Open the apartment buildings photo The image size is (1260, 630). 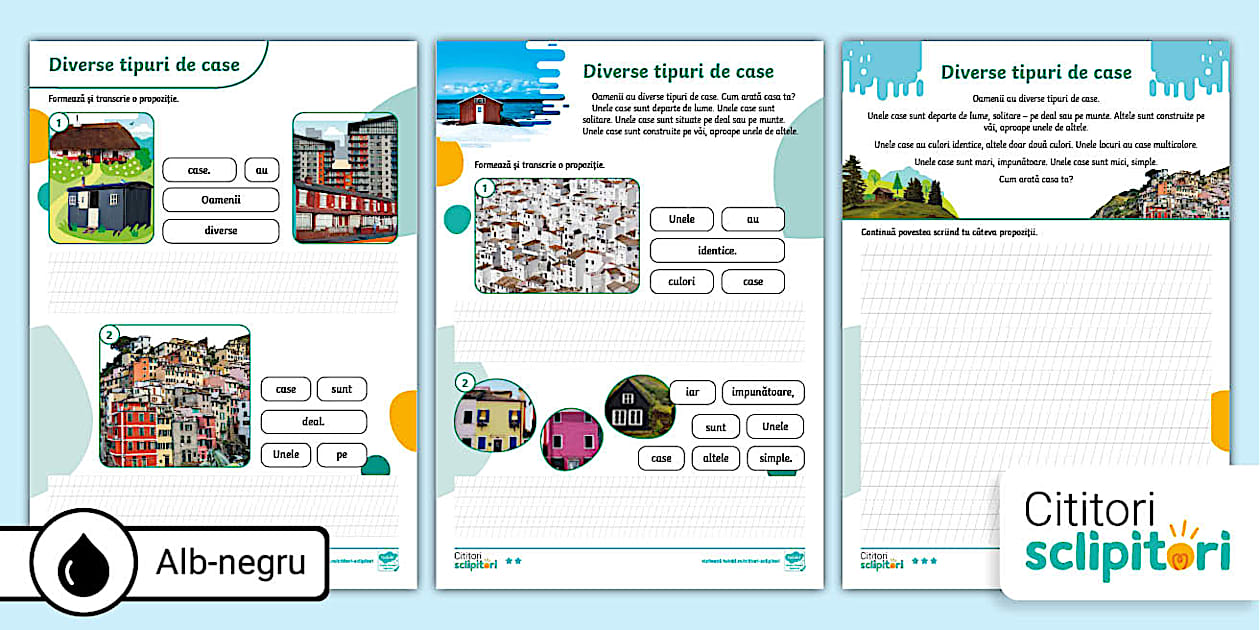tap(344, 177)
